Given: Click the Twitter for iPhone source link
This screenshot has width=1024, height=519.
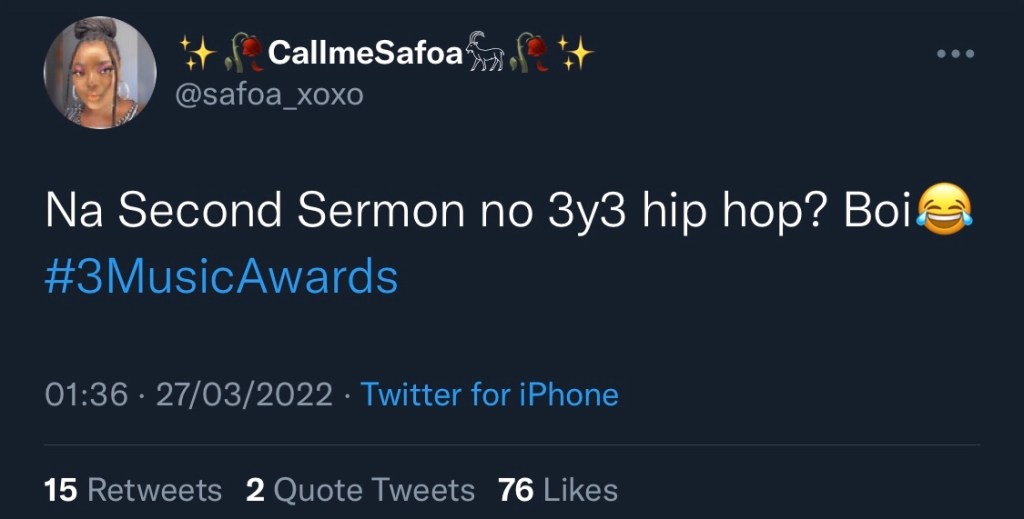Looking at the screenshot, I should pos(489,394).
